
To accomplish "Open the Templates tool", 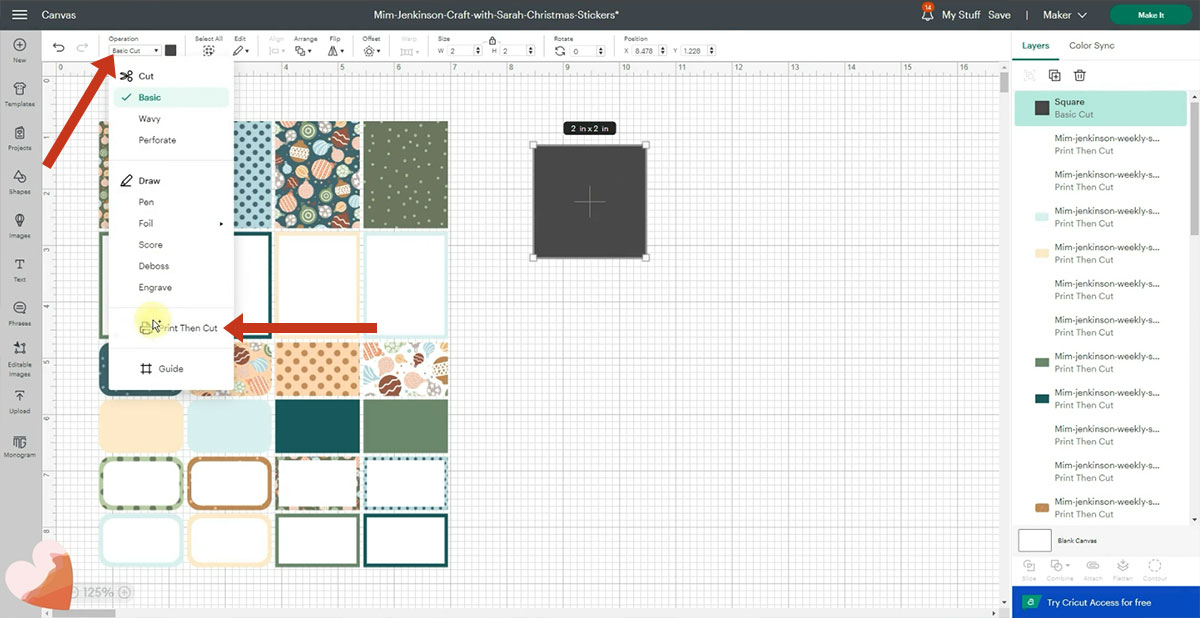I will (19, 93).
